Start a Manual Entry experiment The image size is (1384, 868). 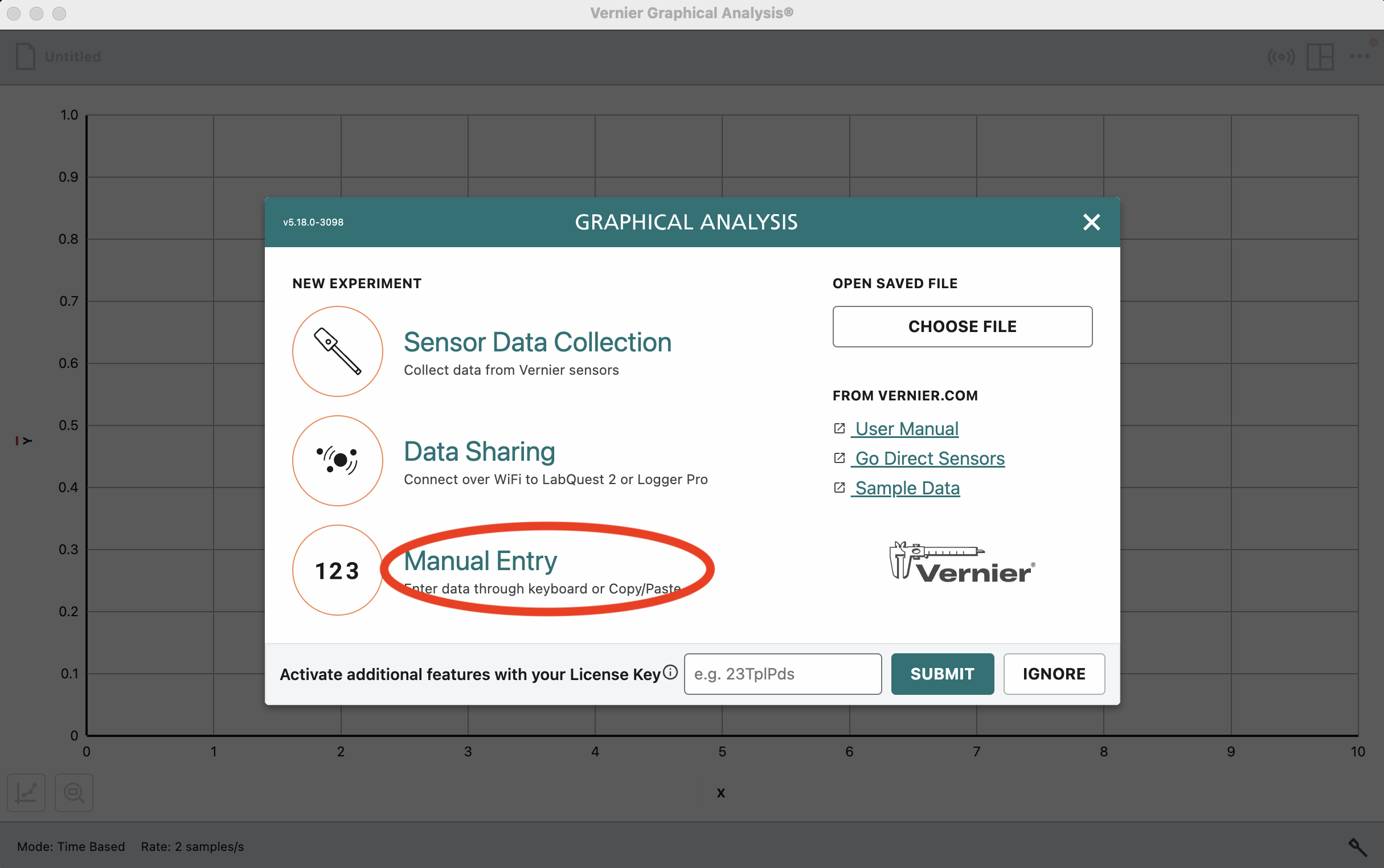(481, 561)
